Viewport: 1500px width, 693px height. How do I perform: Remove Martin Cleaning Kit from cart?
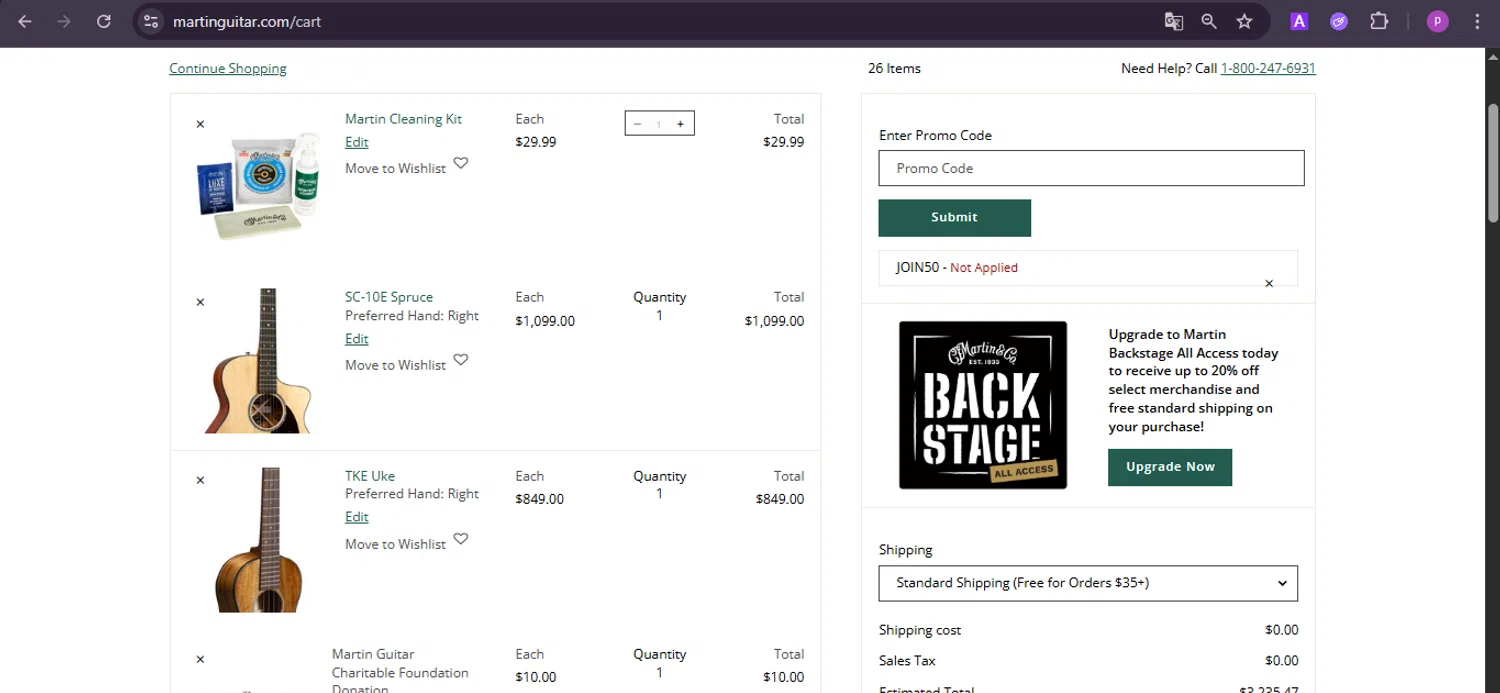pyautogui.click(x=200, y=124)
